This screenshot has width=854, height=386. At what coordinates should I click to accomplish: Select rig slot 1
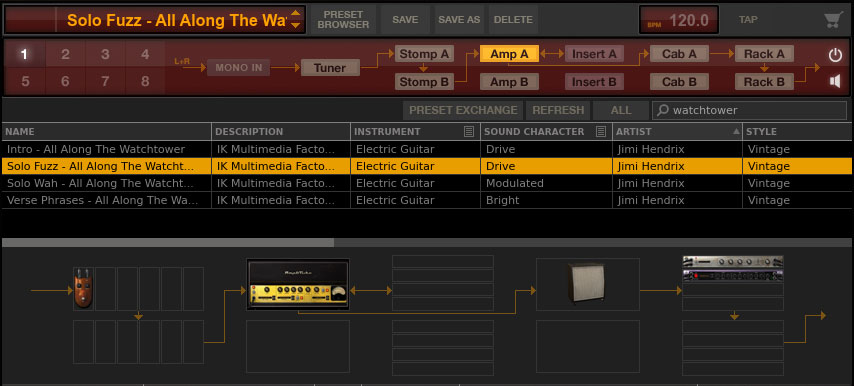click(25, 54)
